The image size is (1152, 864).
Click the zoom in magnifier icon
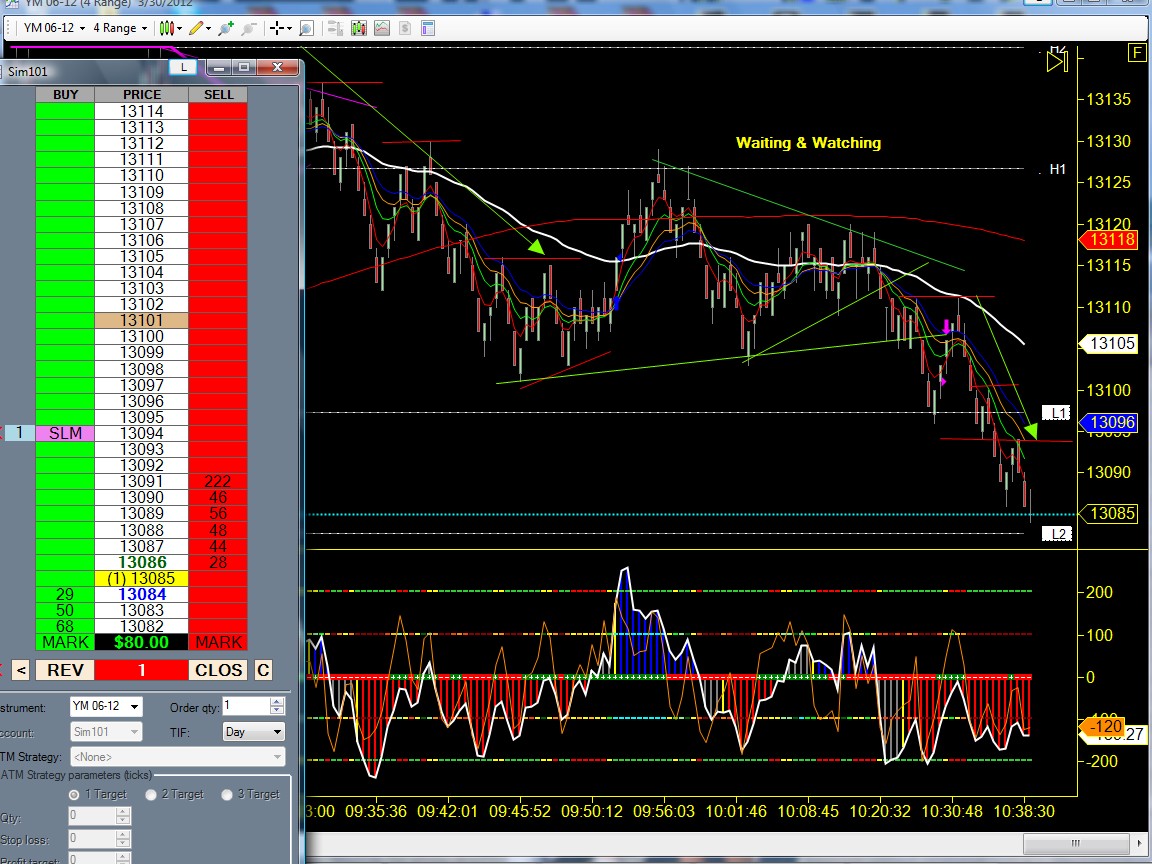226,28
